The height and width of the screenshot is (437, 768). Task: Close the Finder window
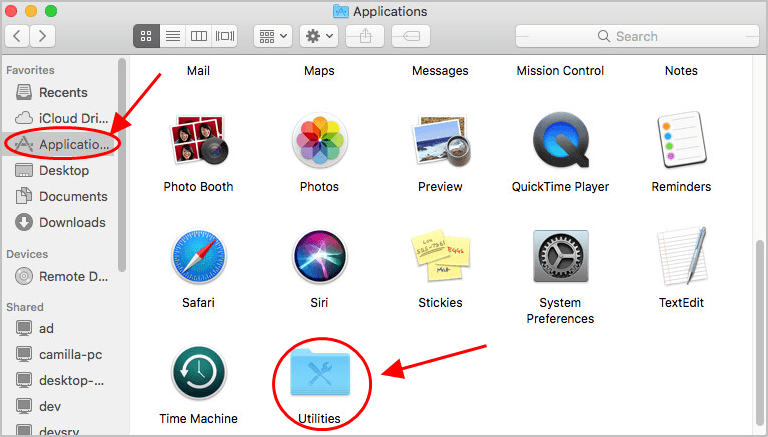tap(11, 11)
